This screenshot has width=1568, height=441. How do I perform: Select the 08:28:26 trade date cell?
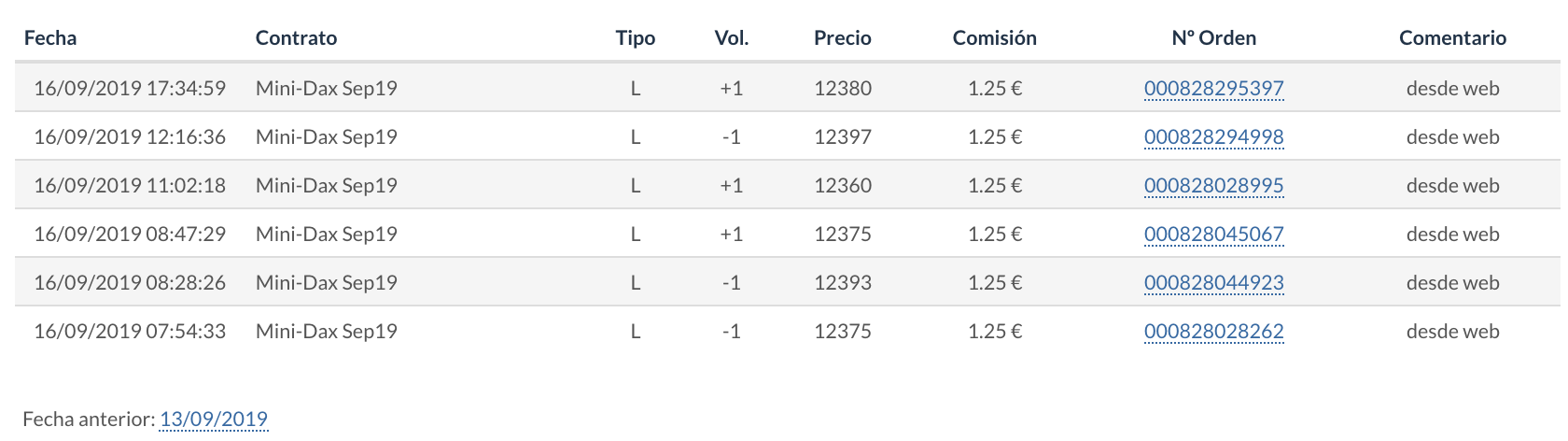[130, 283]
